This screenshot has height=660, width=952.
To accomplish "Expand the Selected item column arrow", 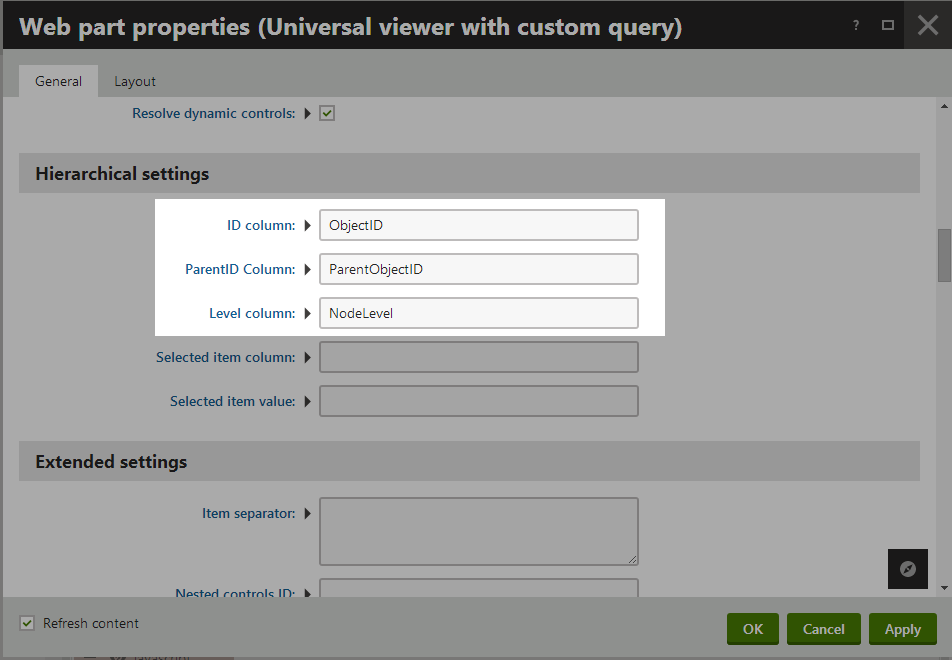I will (308, 358).
